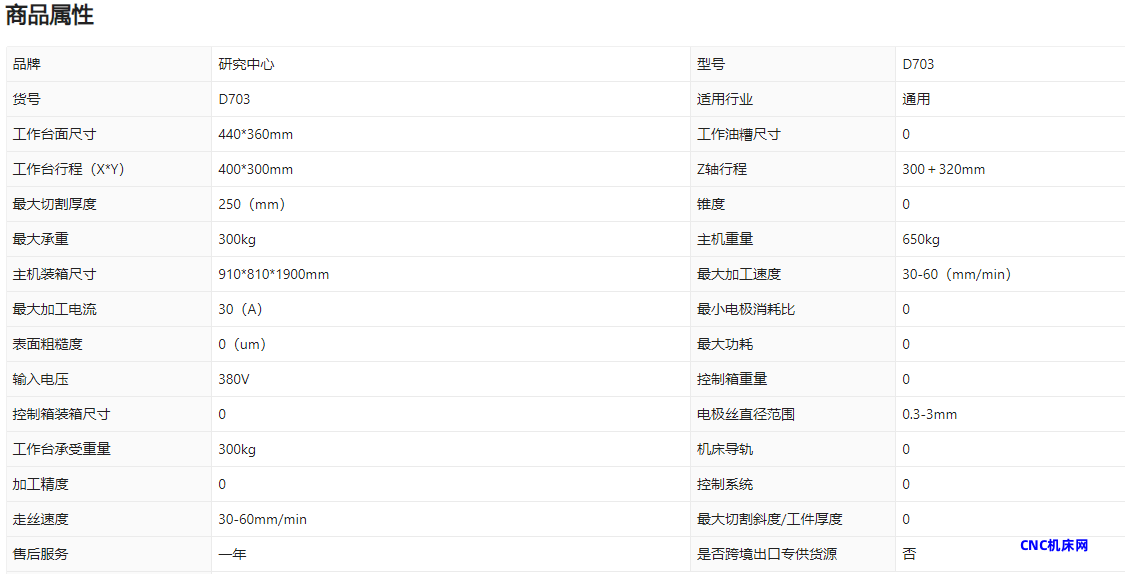Select the 输入电压 value 380V
1125x574 pixels.
234,379
